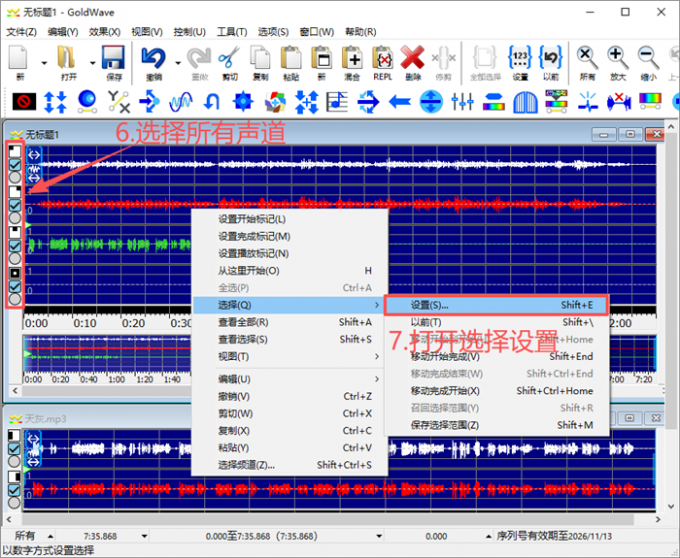
Task: Choose 设置(S)... in the submenu
Action: tap(496, 305)
